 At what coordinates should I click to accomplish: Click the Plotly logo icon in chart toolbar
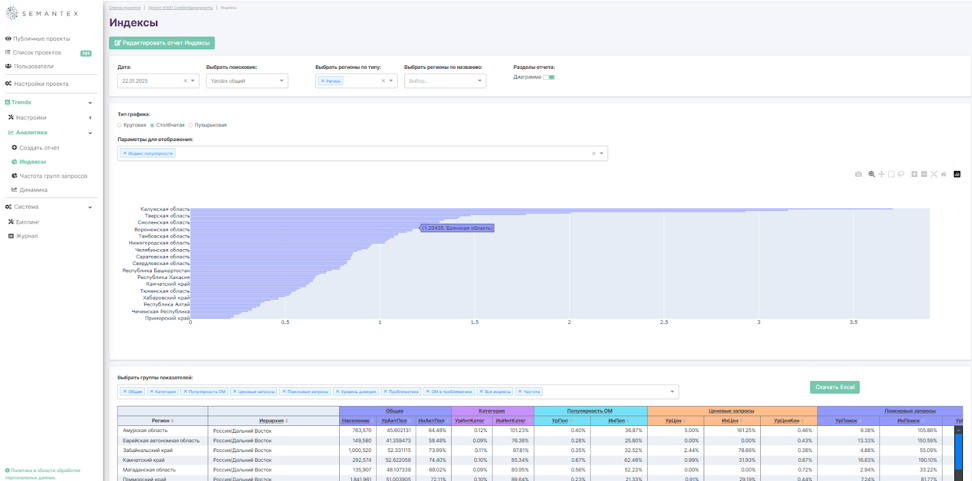pyautogui.click(x=957, y=174)
